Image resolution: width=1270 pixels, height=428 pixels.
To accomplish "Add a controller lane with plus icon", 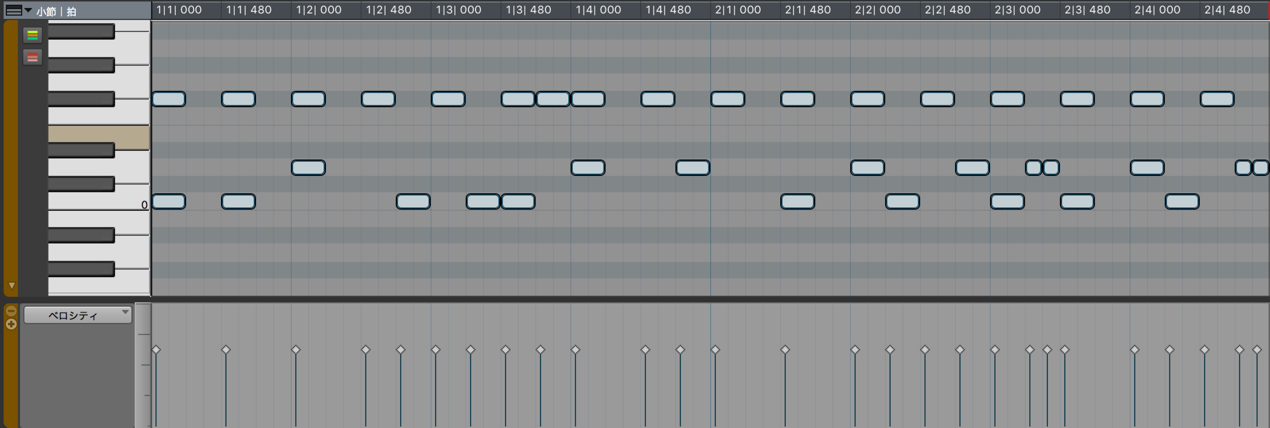I will (x=11, y=324).
